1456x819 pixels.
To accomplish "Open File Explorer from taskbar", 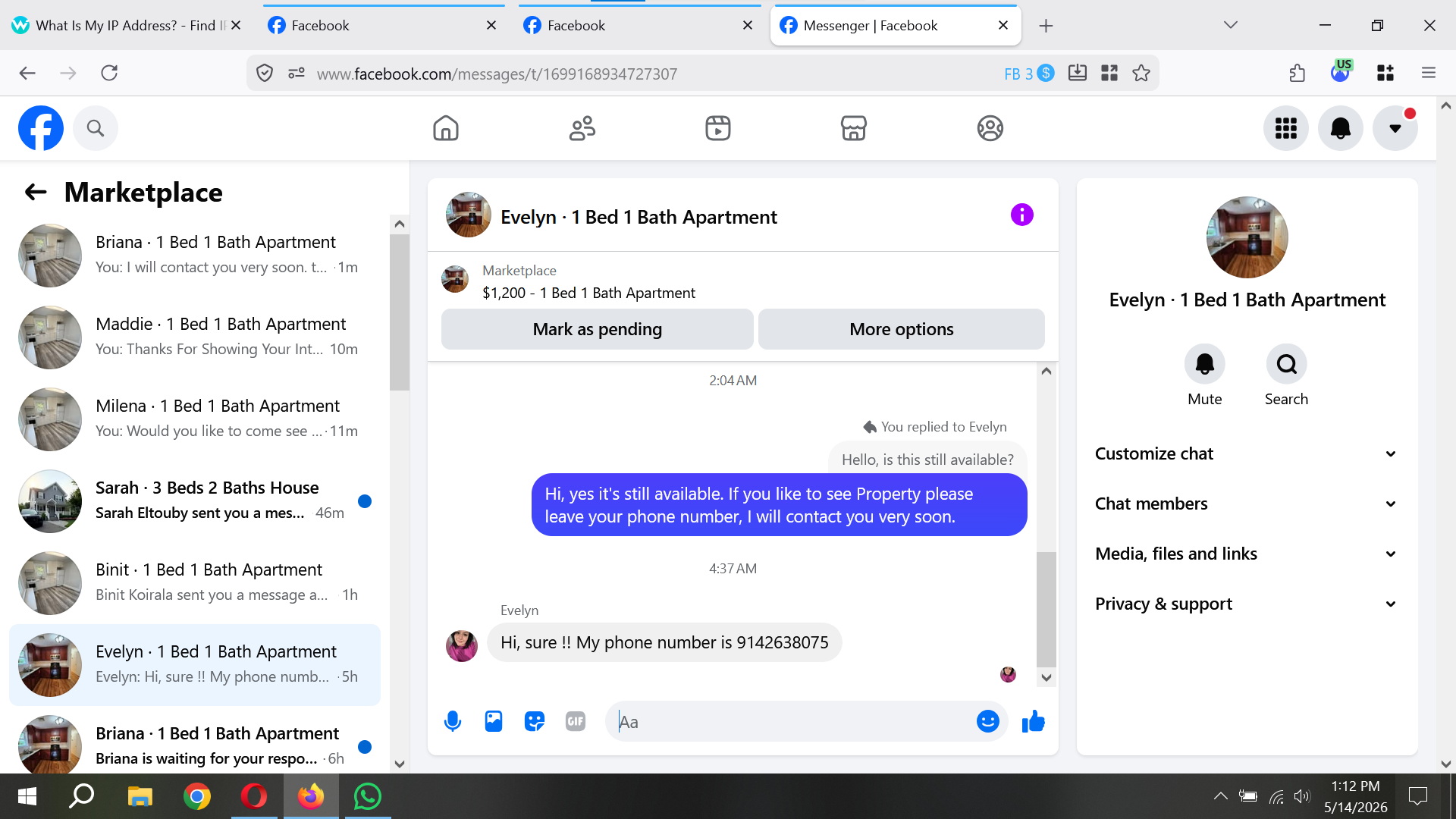I will coord(140,796).
